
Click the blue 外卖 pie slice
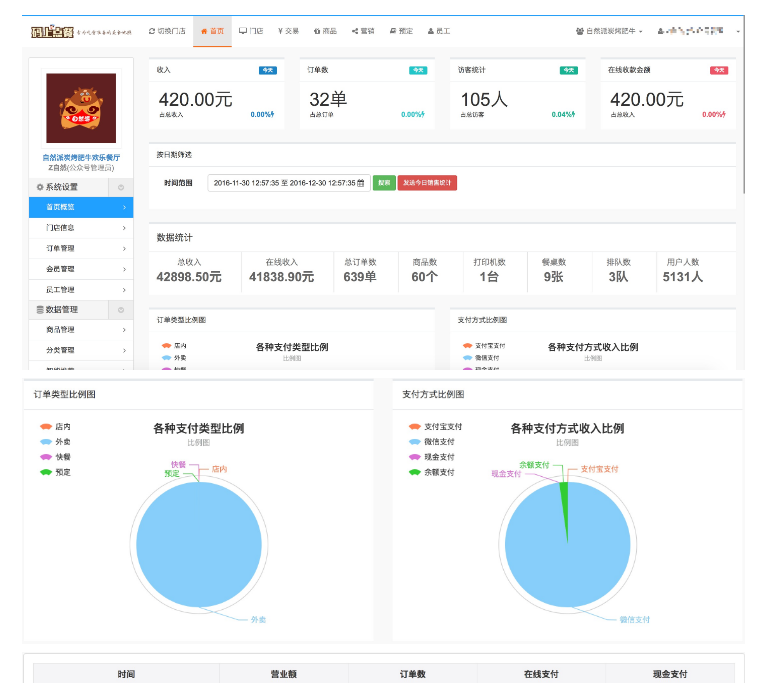click(x=199, y=544)
